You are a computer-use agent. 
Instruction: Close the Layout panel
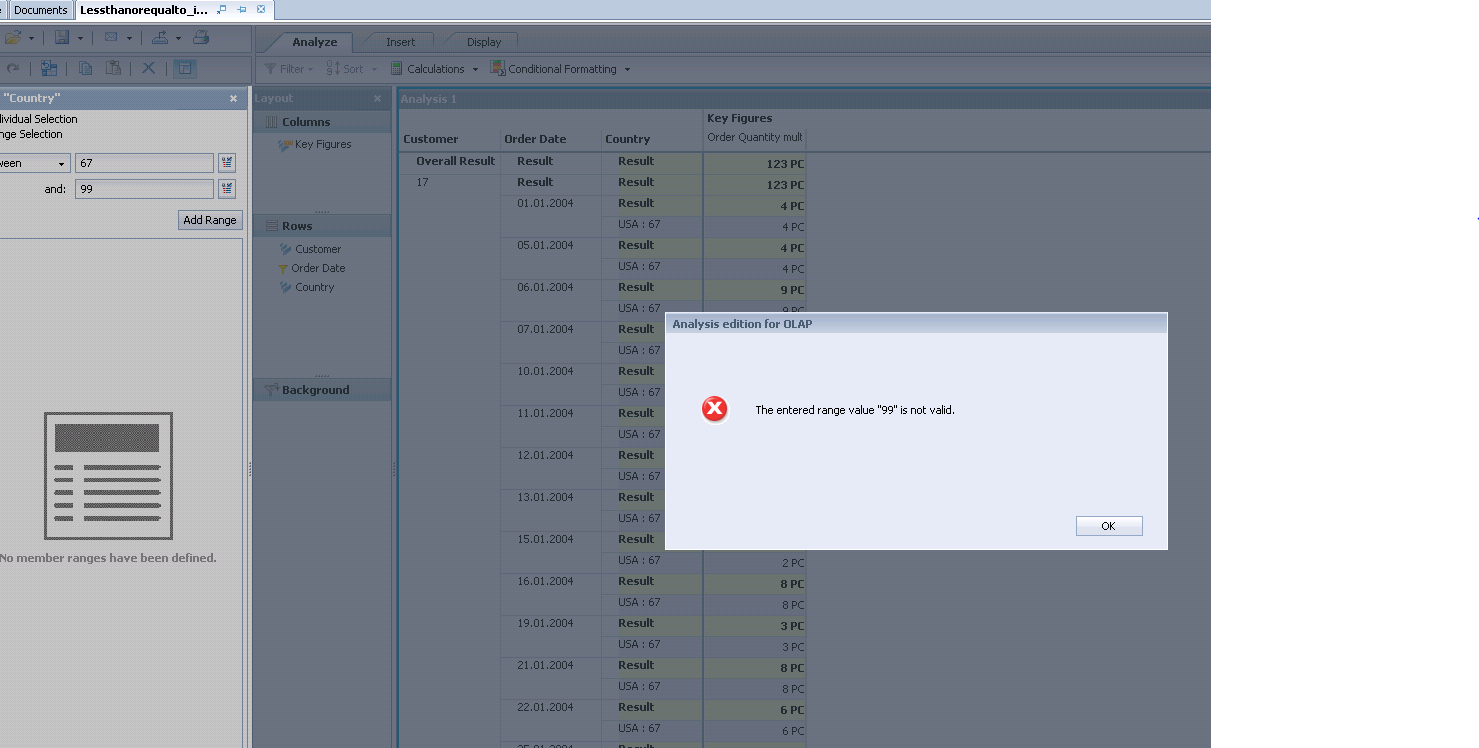(x=378, y=98)
